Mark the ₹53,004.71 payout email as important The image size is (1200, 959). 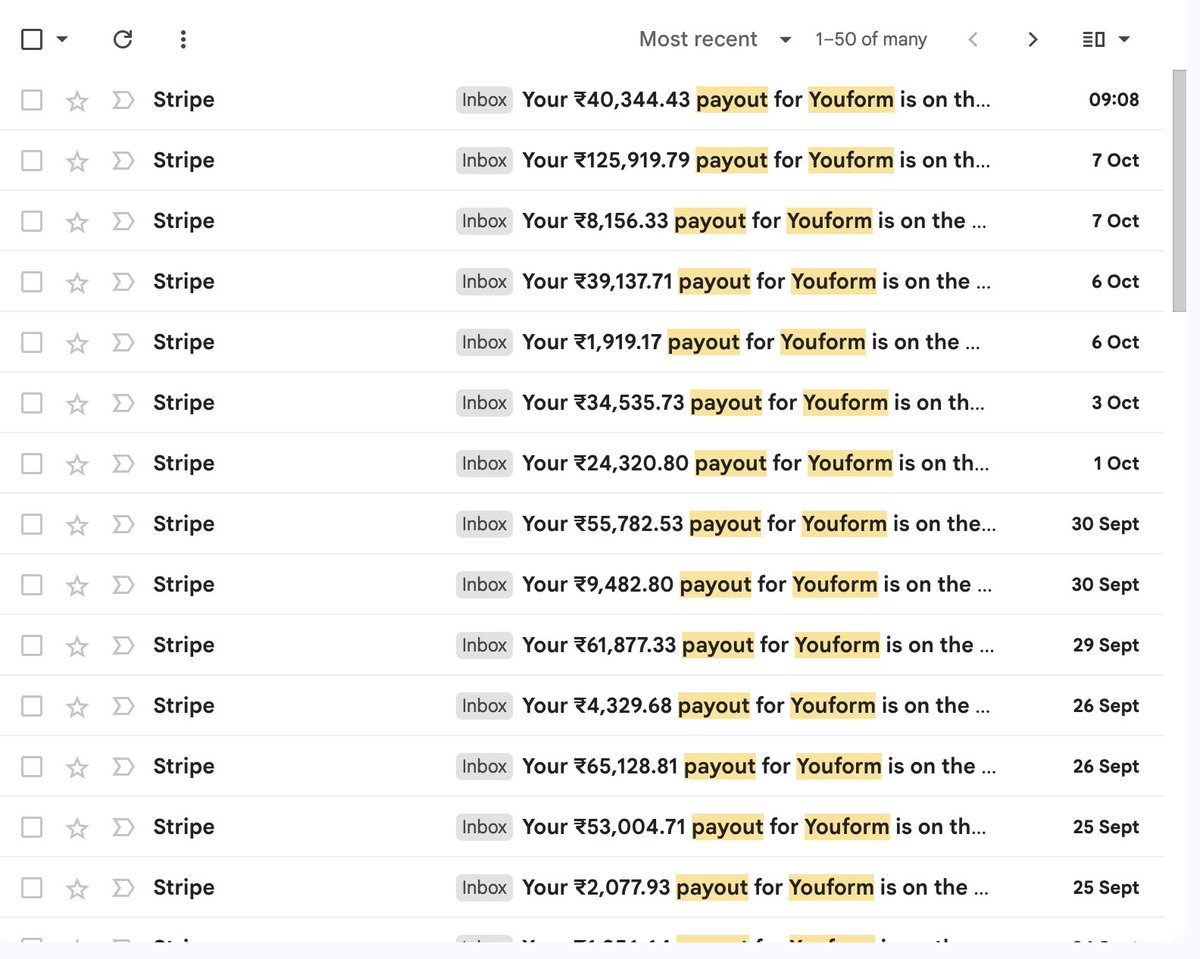pyautogui.click(x=123, y=827)
